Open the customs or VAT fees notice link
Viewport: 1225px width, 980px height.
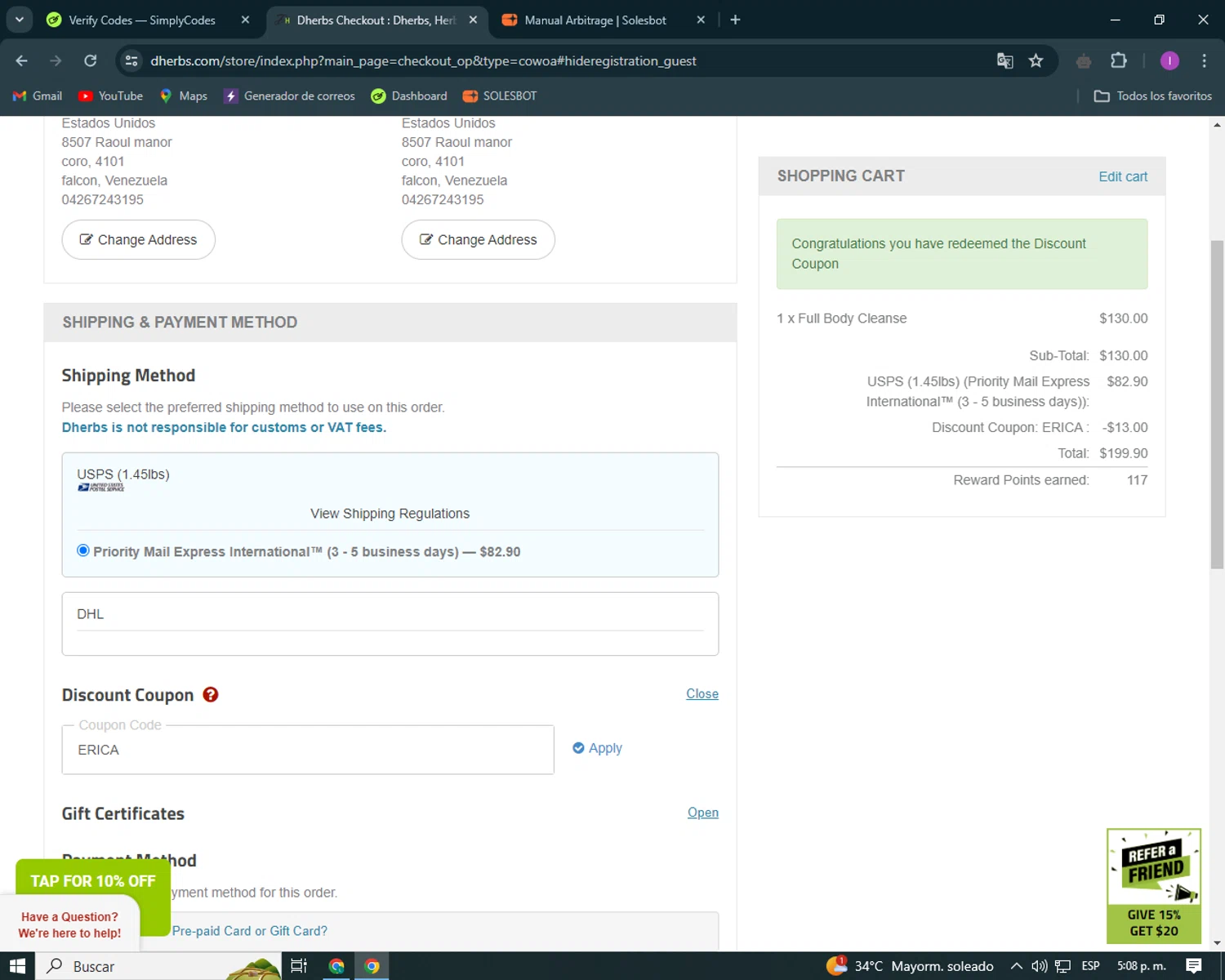(x=224, y=427)
